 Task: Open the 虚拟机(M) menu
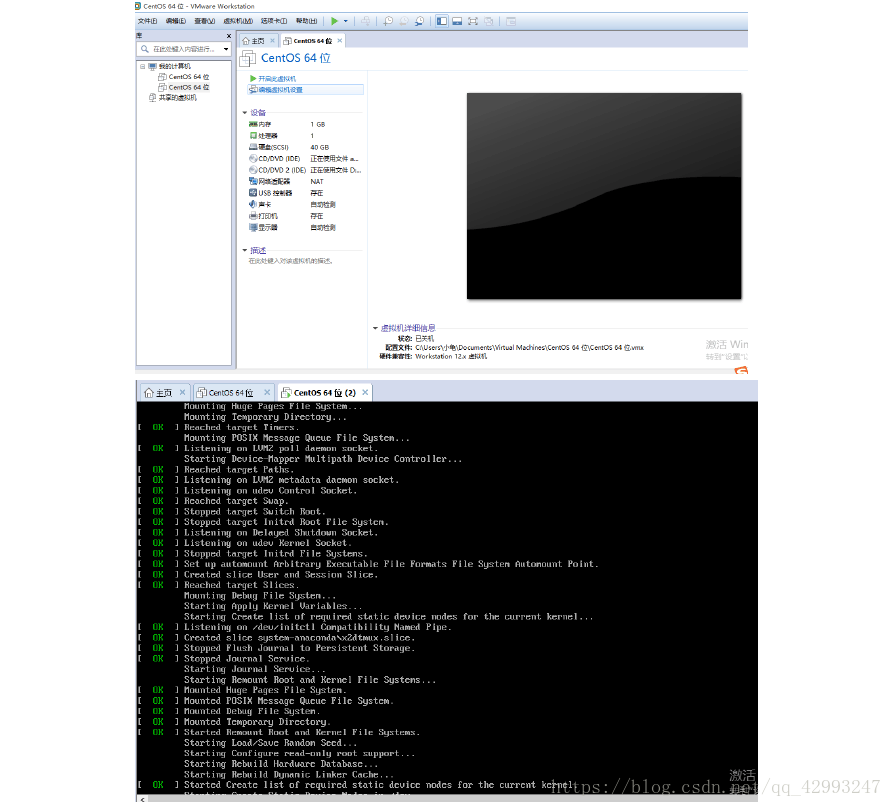[x=238, y=21]
